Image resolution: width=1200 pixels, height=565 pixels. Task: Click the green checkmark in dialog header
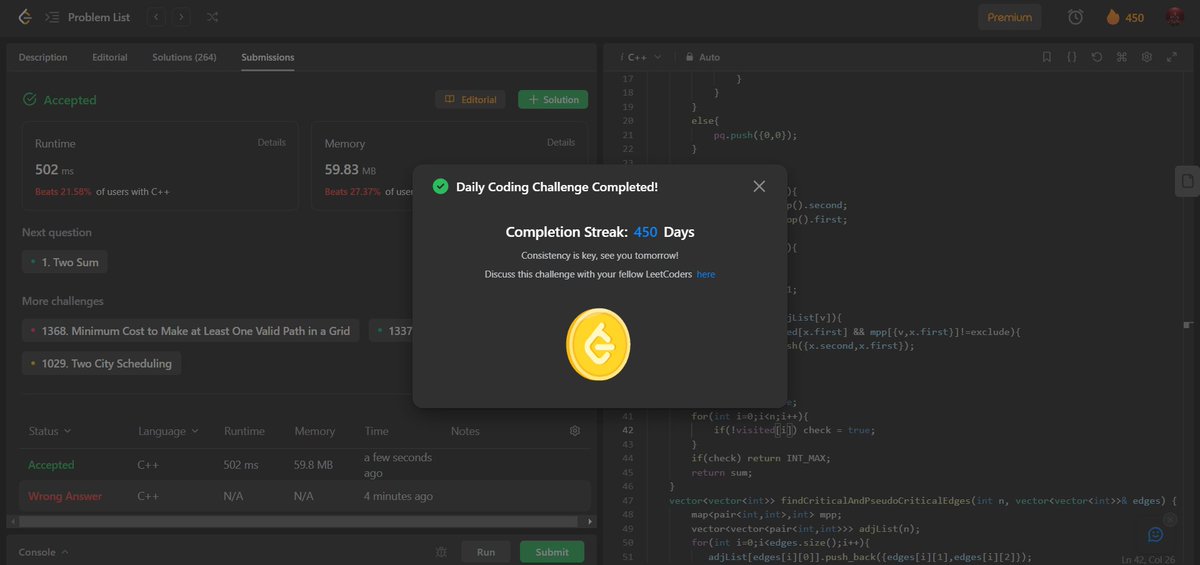point(439,187)
